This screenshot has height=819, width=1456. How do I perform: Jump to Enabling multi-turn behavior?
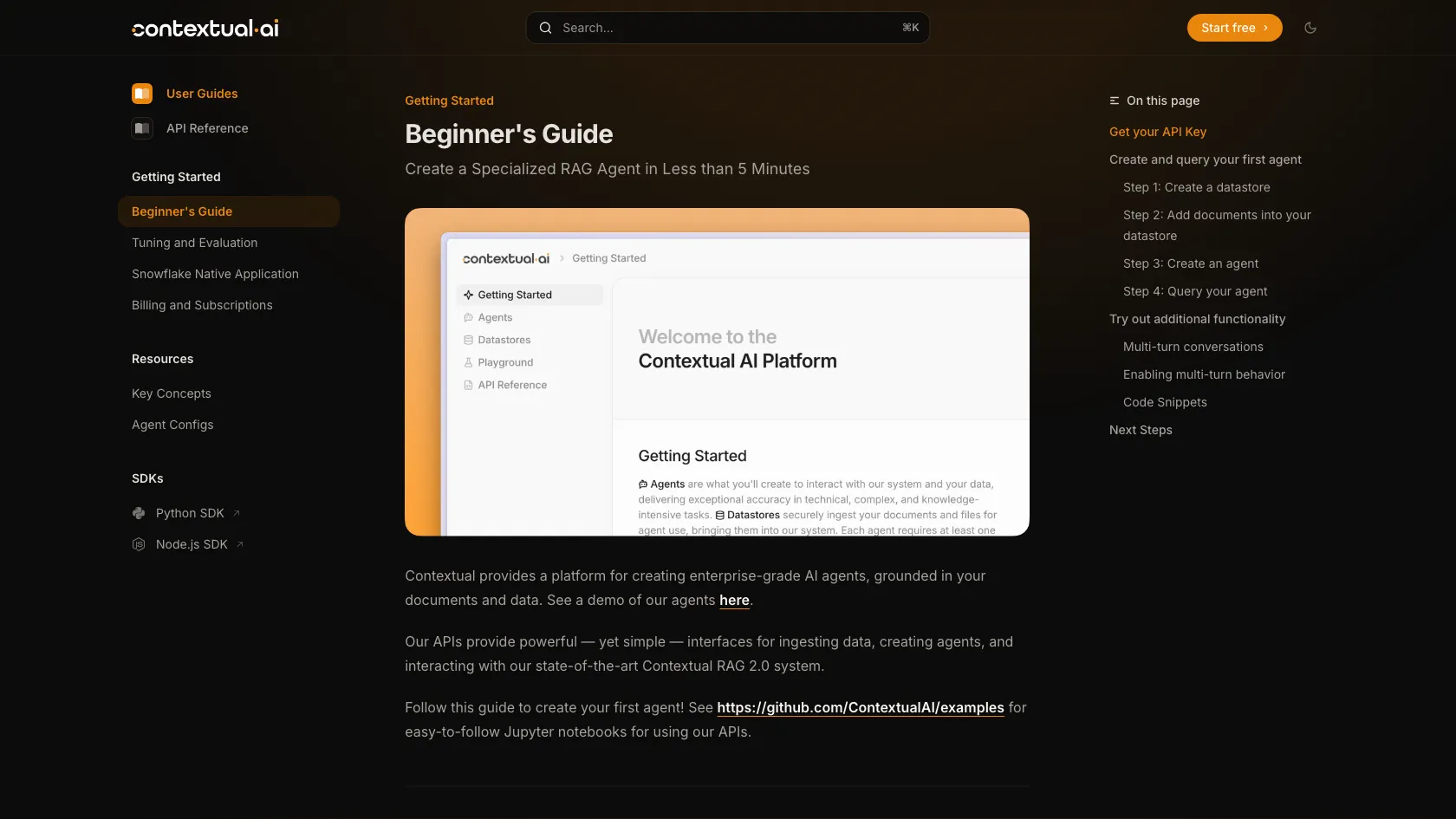1205,374
